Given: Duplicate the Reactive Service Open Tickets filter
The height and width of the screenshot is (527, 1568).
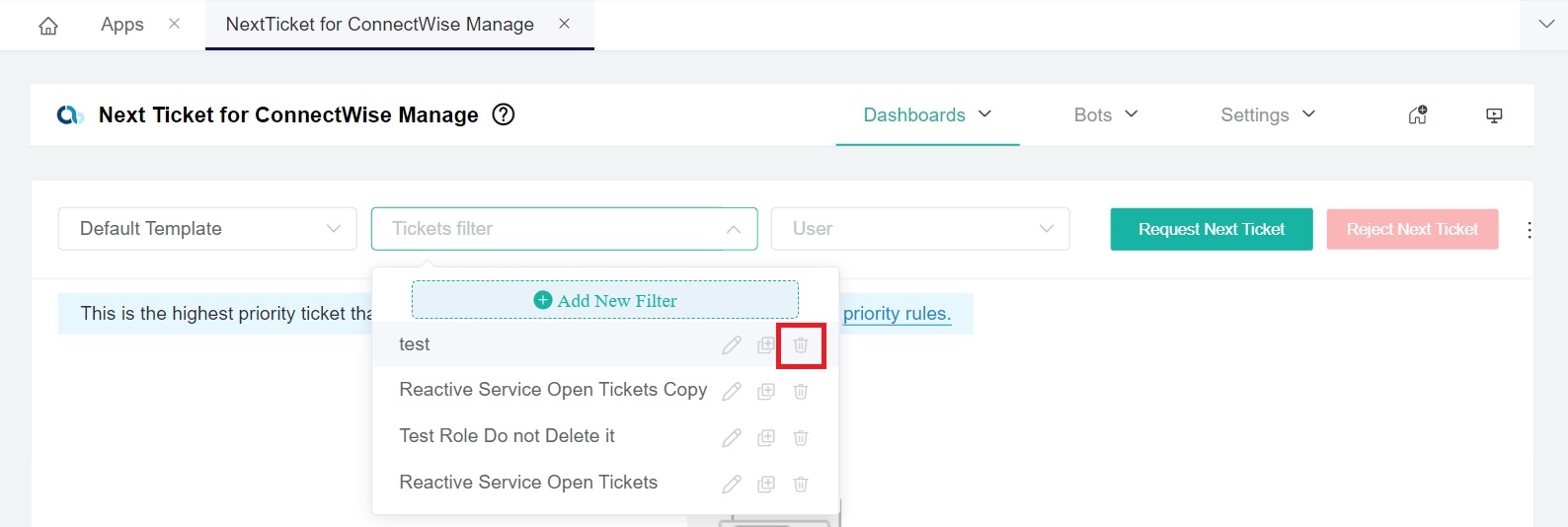Looking at the screenshot, I should (766, 484).
